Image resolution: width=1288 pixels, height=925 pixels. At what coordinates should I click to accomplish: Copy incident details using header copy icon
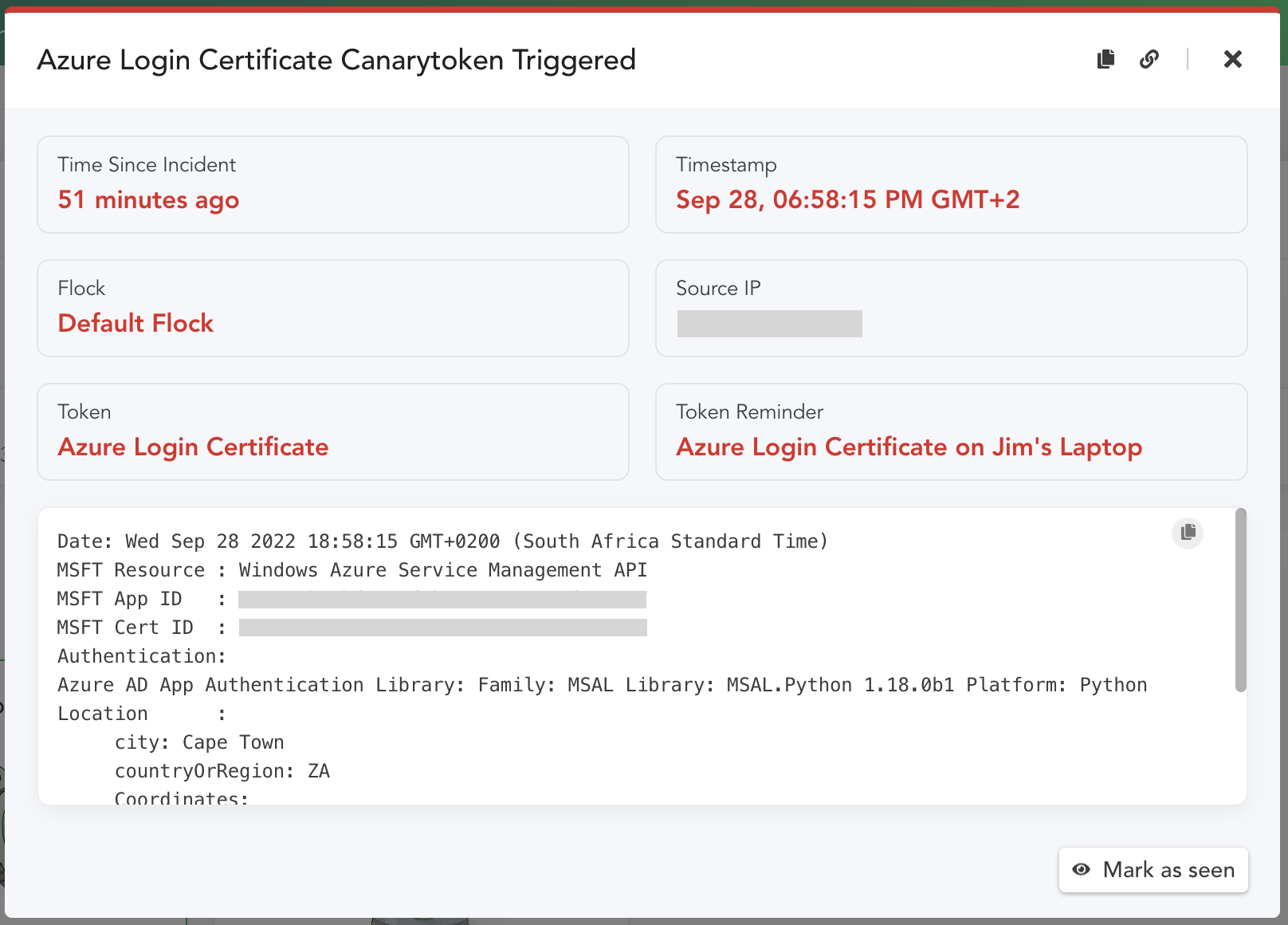tap(1105, 59)
